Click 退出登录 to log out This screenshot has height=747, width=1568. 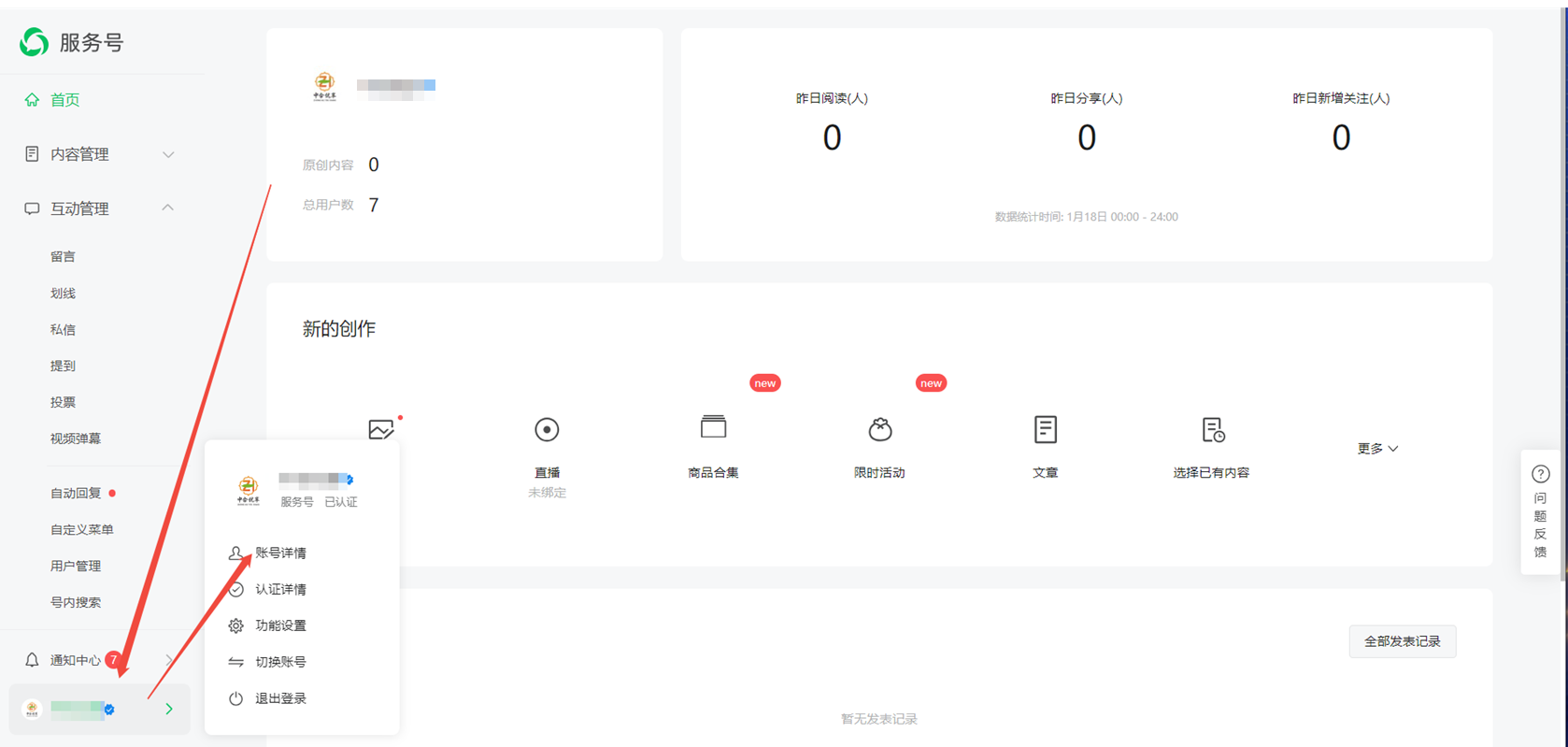point(280,698)
